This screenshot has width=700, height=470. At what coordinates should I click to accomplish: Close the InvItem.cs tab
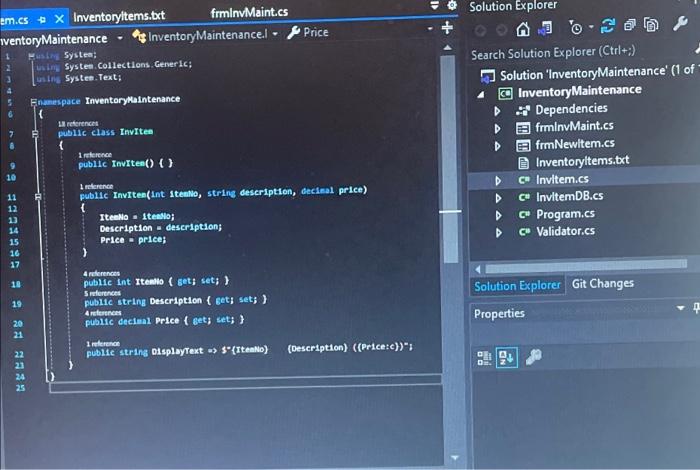pos(59,19)
